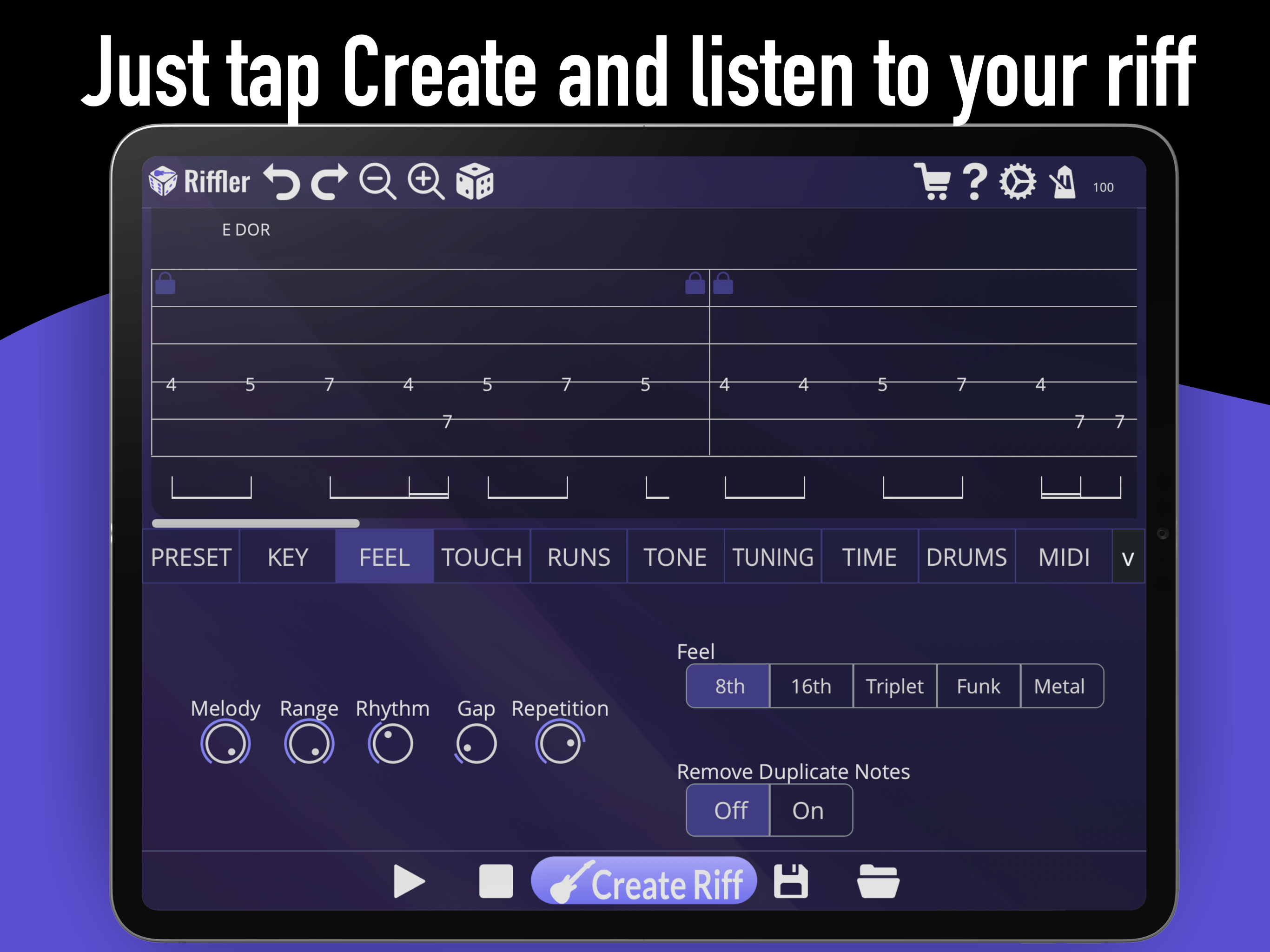Screen dimensions: 1270x952
Task: Open the DRUMS tab
Action: [967, 556]
